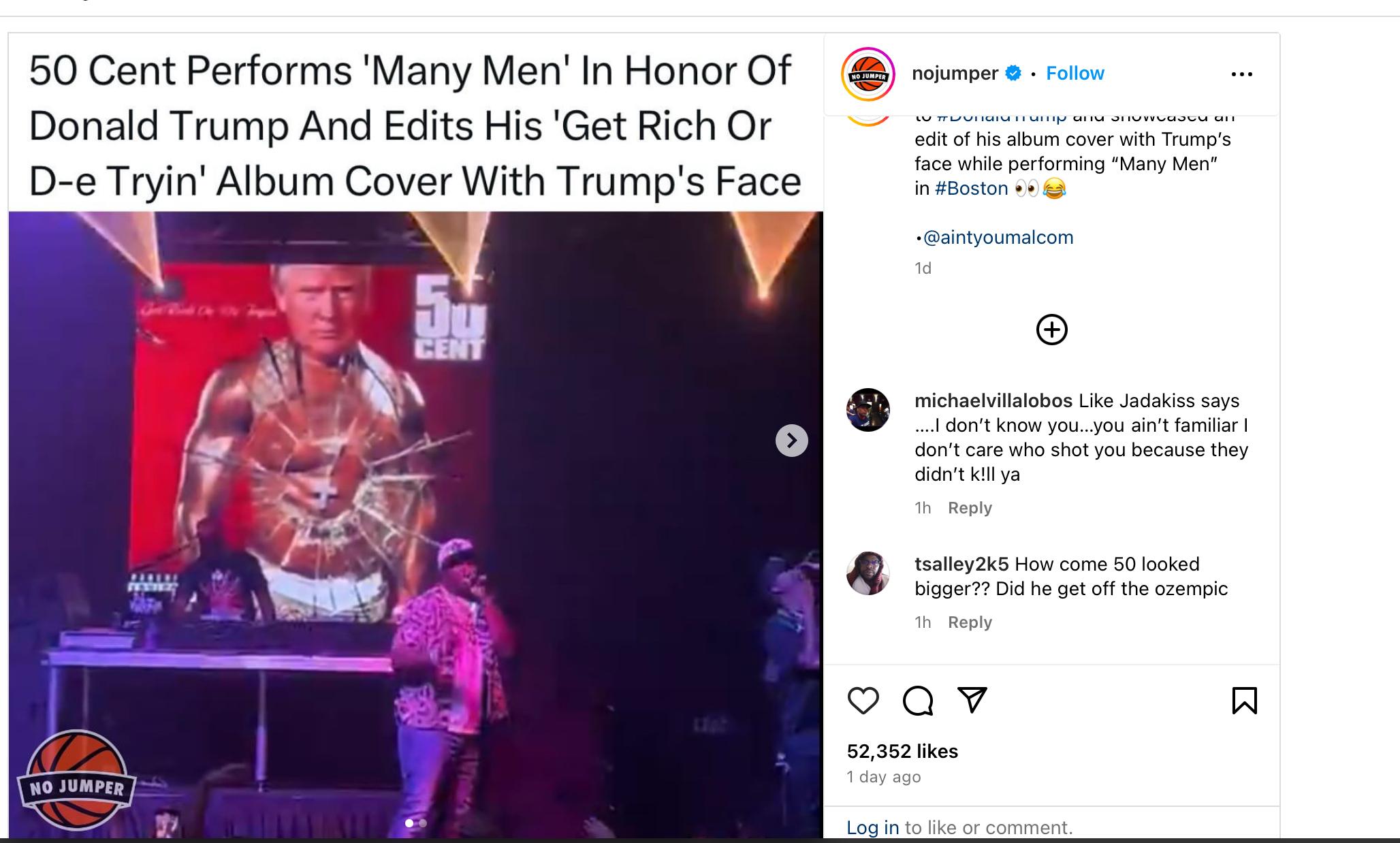Share post with paper plane icon

(972, 700)
